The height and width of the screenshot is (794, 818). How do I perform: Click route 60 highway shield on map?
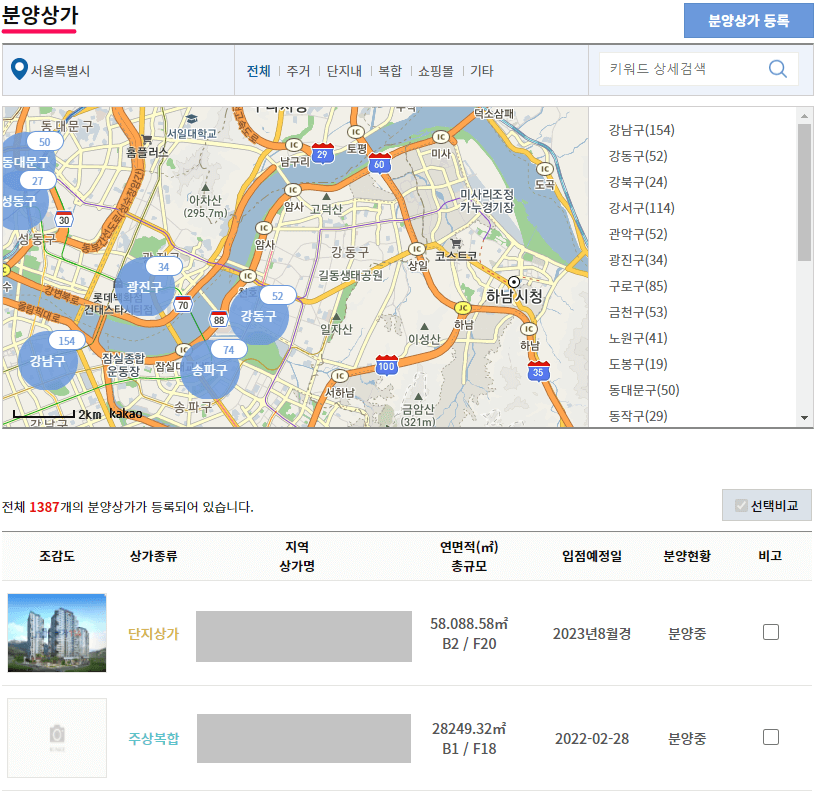(x=379, y=163)
